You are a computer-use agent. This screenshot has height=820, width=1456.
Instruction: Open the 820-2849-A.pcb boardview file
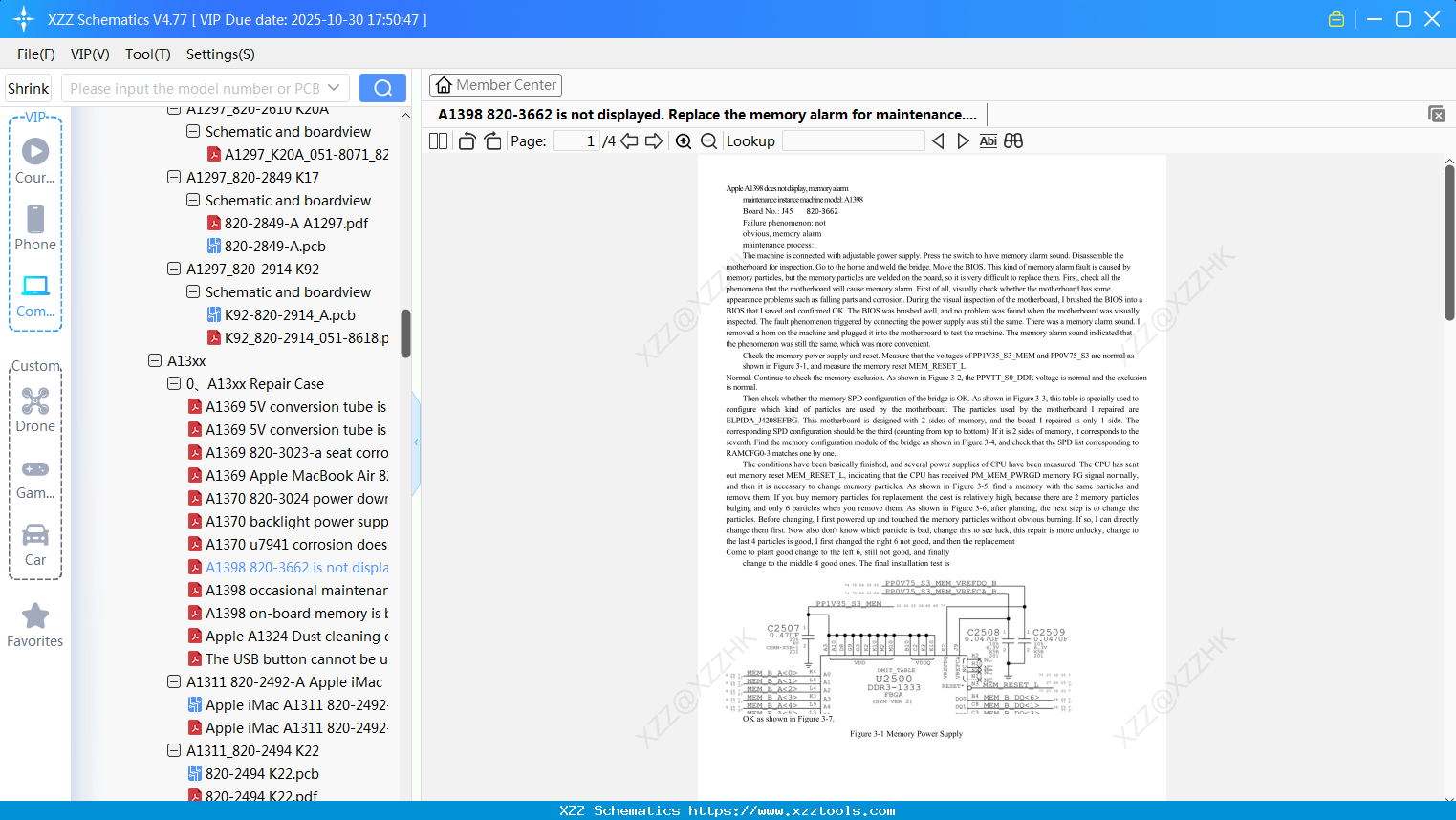pyautogui.click(x=267, y=246)
